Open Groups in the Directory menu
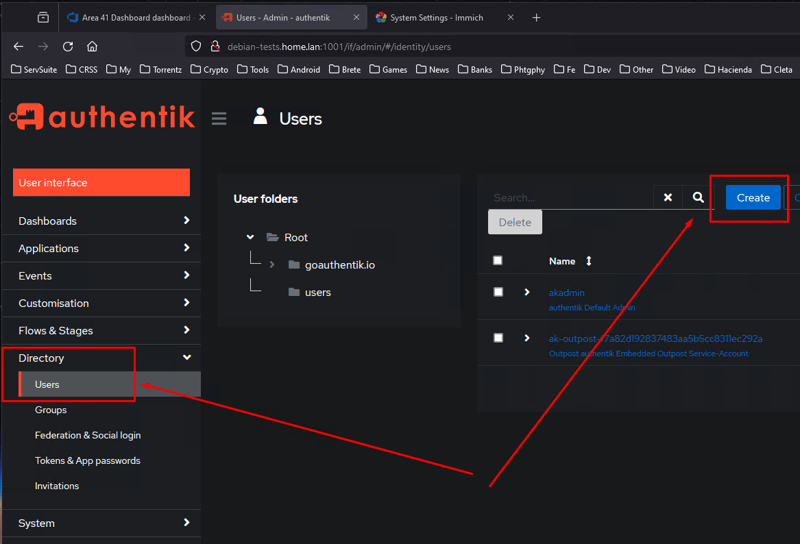The width and height of the screenshot is (800, 544). tap(51, 410)
